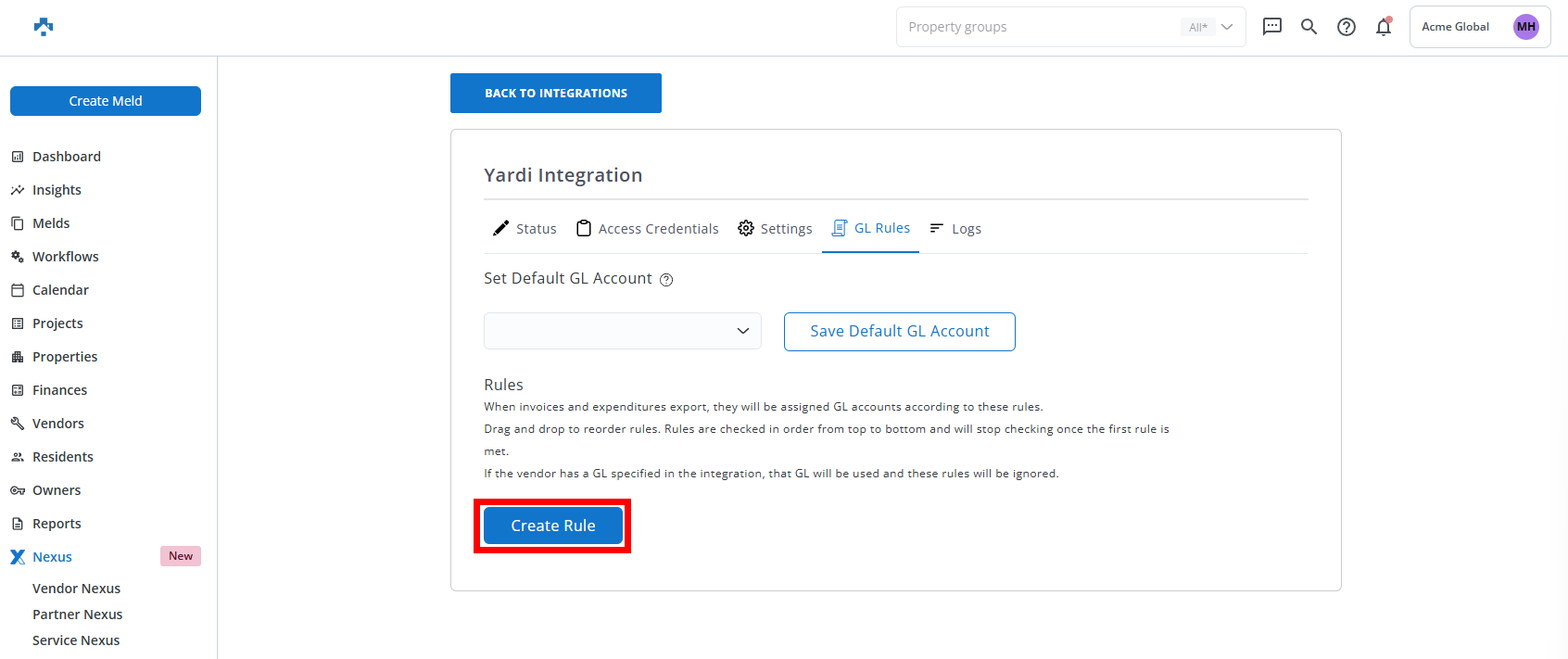The height and width of the screenshot is (659, 1568).
Task: Switch to the Logs tab
Action: (955, 229)
